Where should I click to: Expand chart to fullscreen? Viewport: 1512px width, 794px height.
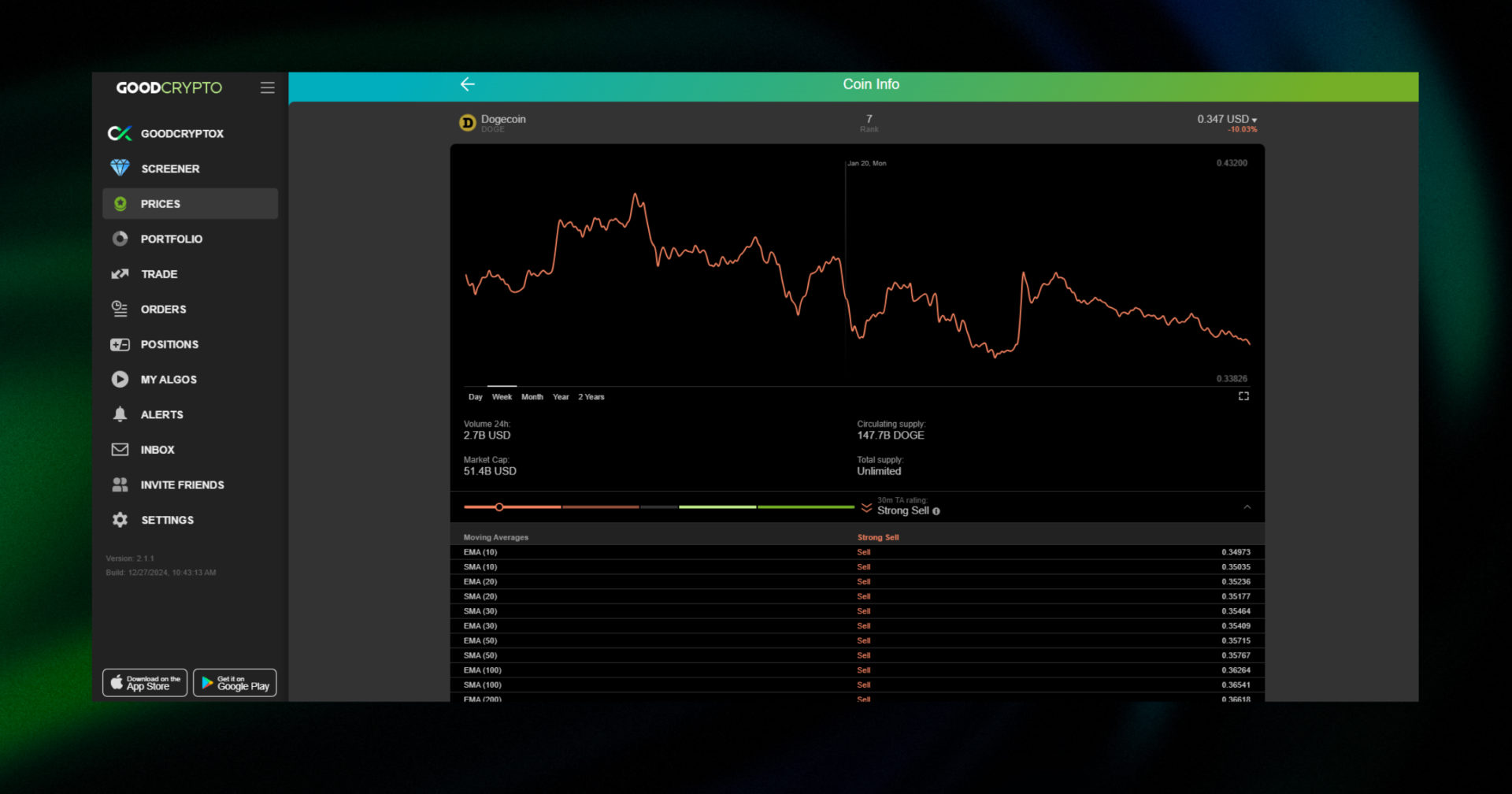point(1243,396)
